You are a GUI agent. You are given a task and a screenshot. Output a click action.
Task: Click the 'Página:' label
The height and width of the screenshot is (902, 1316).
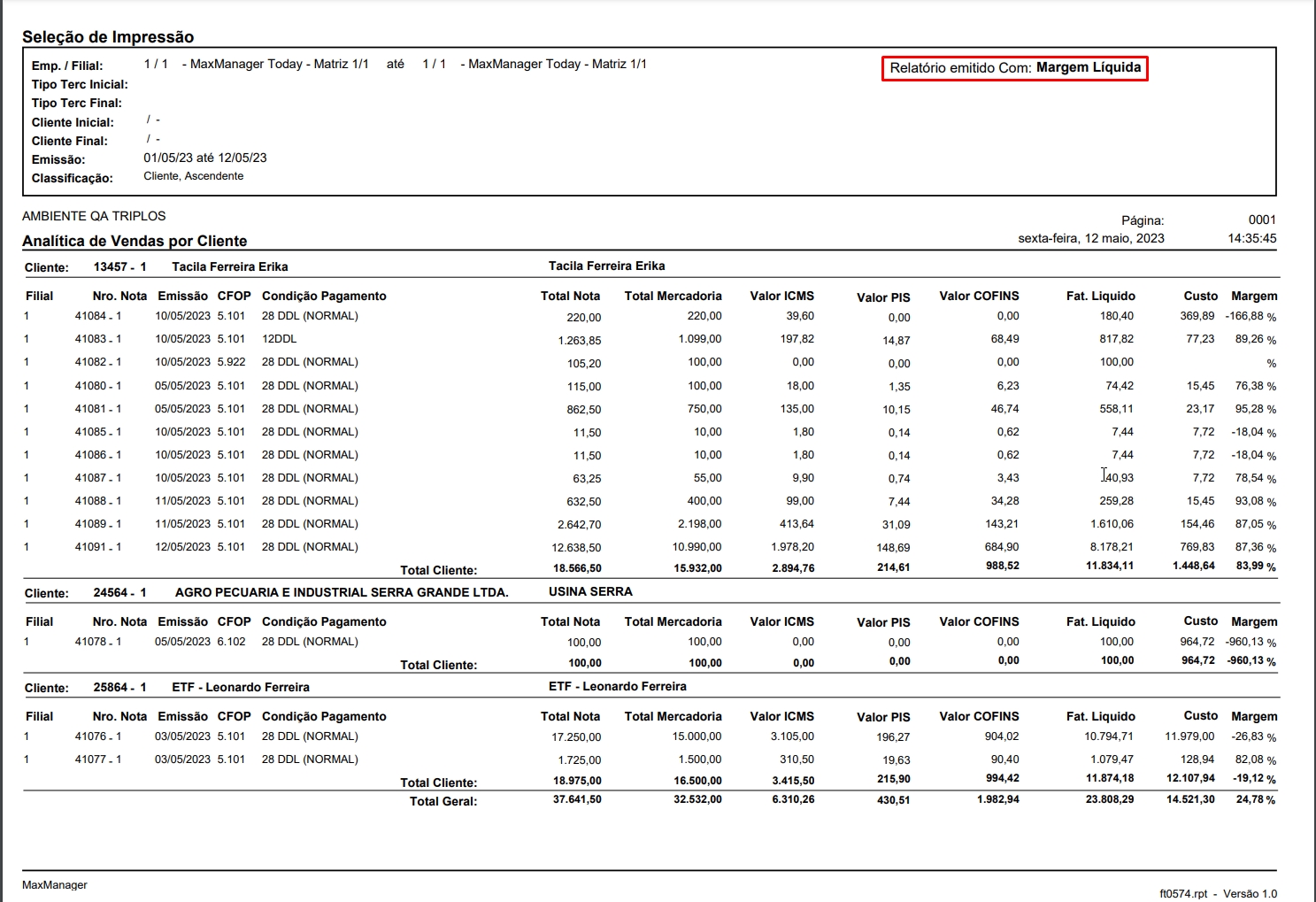click(x=1143, y=220)
